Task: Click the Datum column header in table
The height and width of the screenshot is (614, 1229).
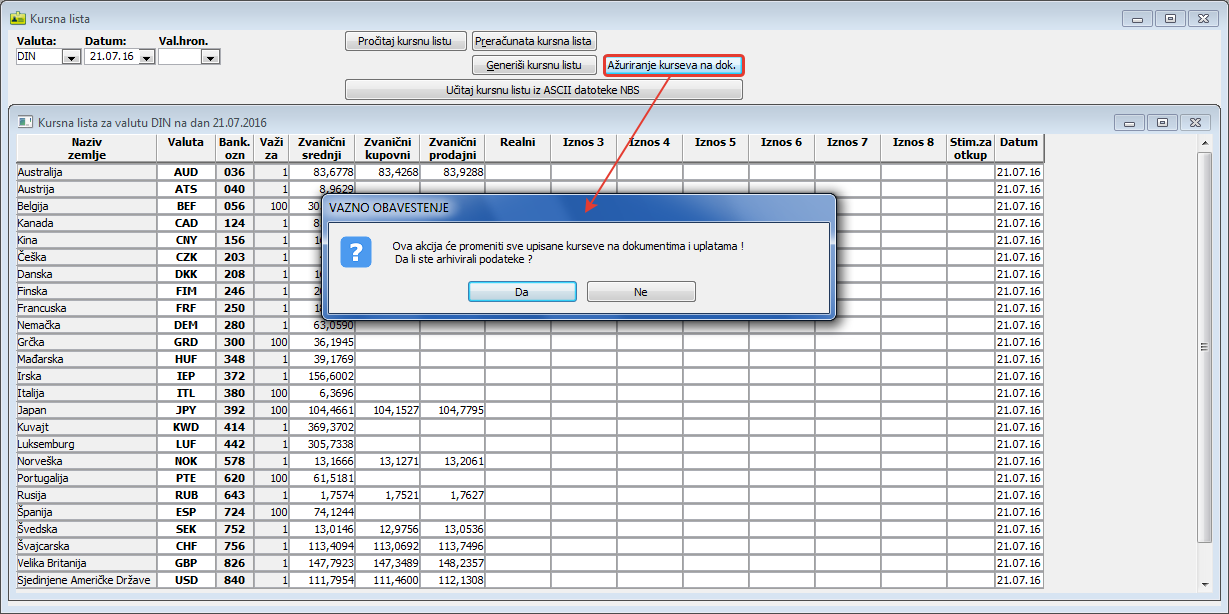Action: (x=1019, y=148)
